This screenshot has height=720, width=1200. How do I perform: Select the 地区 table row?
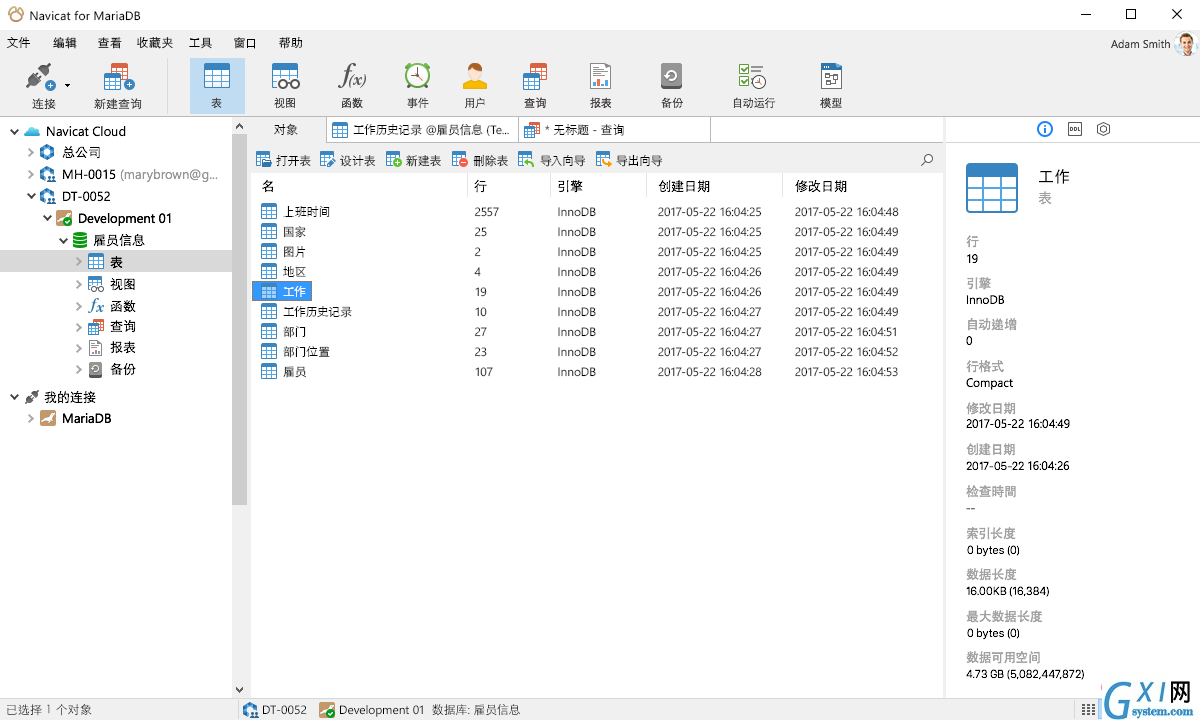pos(596,272)
